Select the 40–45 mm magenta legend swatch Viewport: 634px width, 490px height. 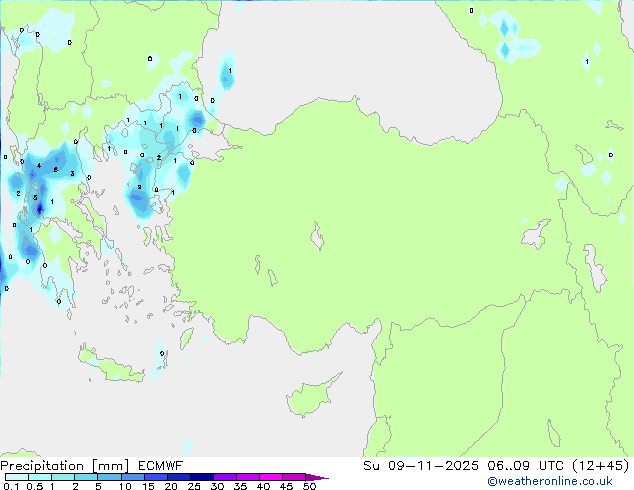271,477
